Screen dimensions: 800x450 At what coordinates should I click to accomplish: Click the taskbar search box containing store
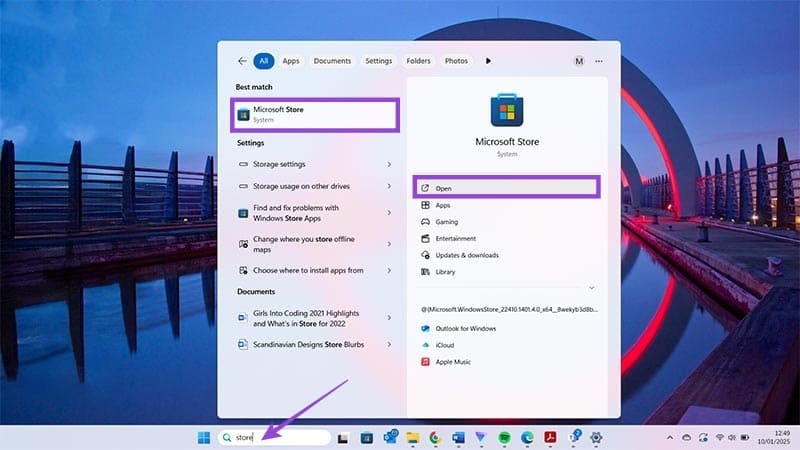(274, 437)
